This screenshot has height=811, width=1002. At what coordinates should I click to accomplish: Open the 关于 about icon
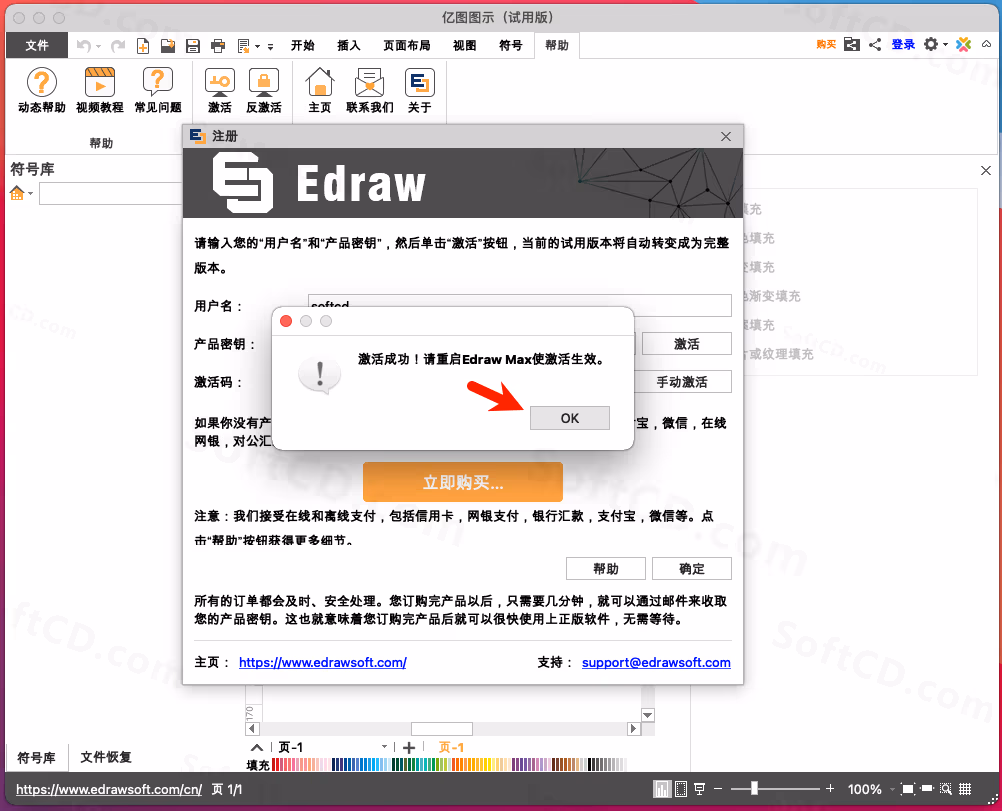[x=419, y=90]
